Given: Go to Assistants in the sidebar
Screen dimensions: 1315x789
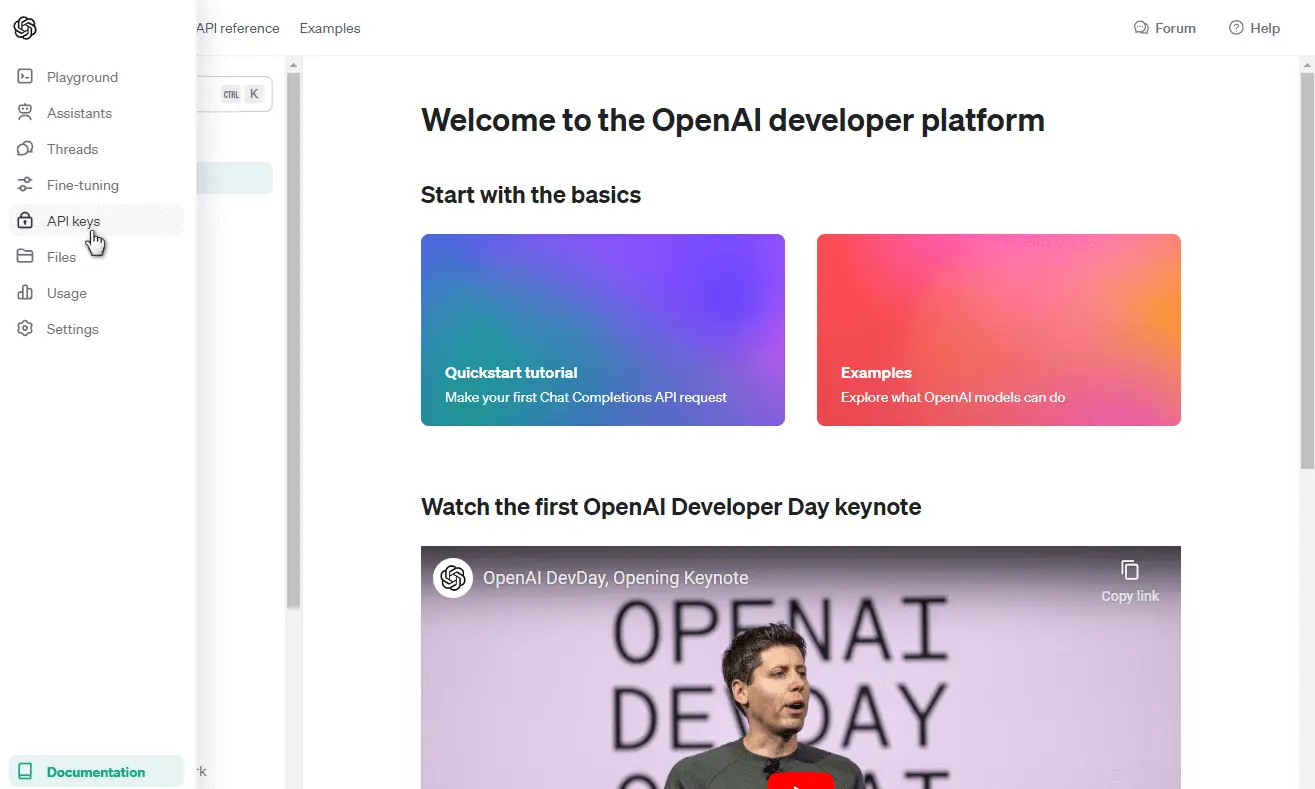Looking at the screenshot, I should (96, 113).
